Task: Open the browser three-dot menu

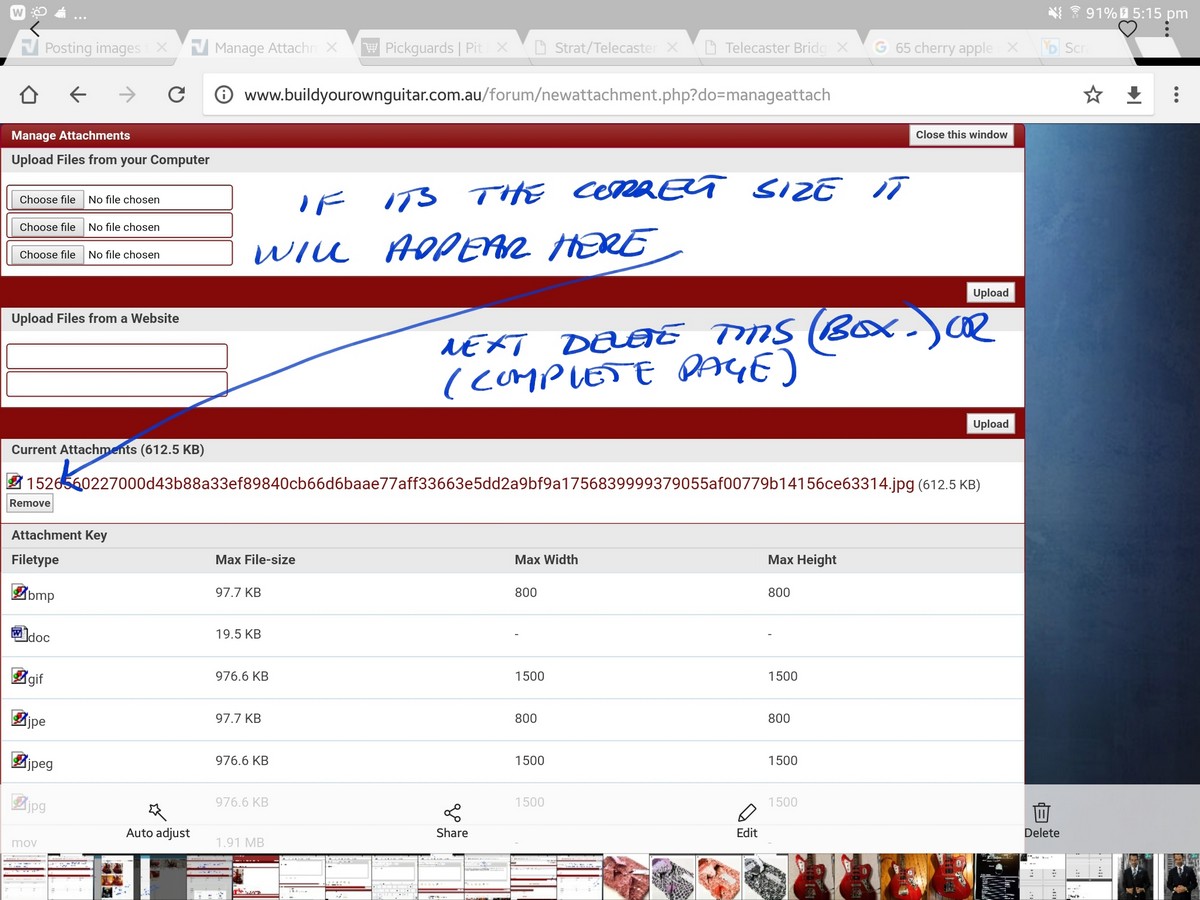Action: 1175,95
